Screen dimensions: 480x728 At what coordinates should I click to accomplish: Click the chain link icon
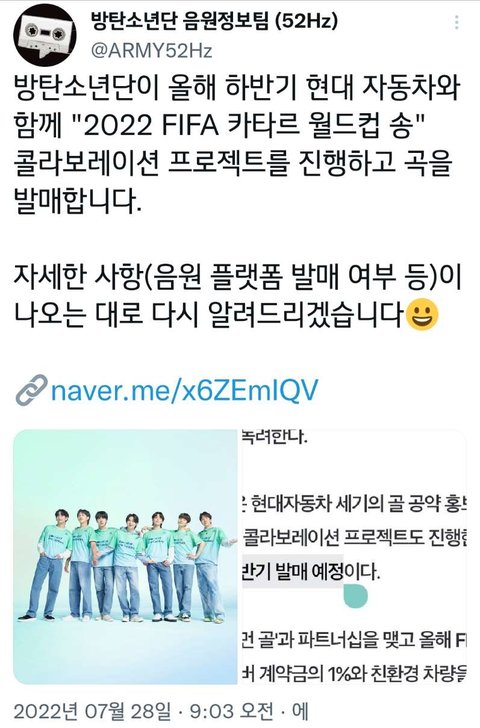(x=31, y=390)
